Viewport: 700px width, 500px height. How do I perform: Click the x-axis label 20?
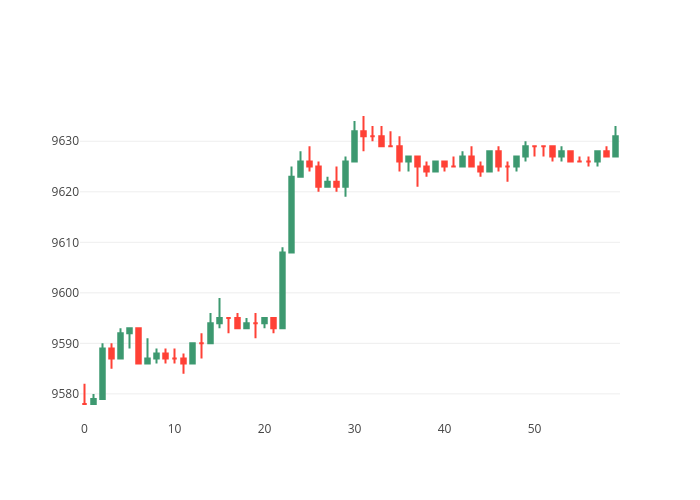click(x=264, y=429)
